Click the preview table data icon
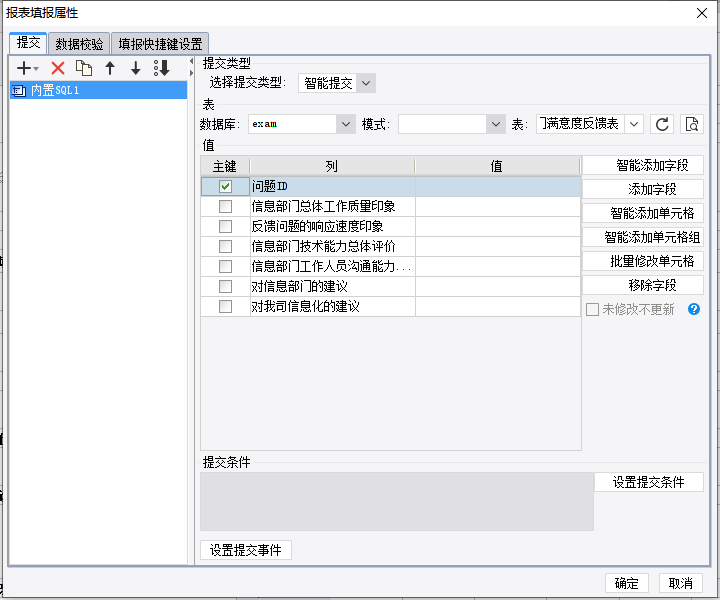Viewport: 720px width, 600px height. (692, 124)
